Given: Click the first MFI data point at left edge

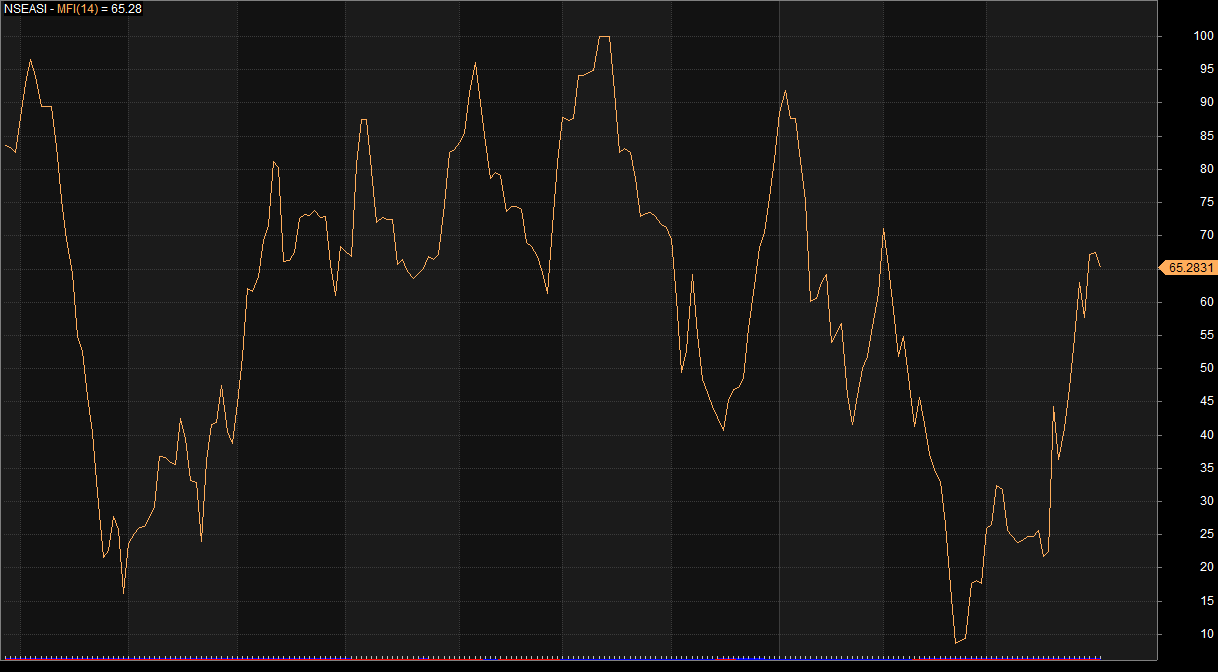Looking at the screenshot, I should coord(5,146).
